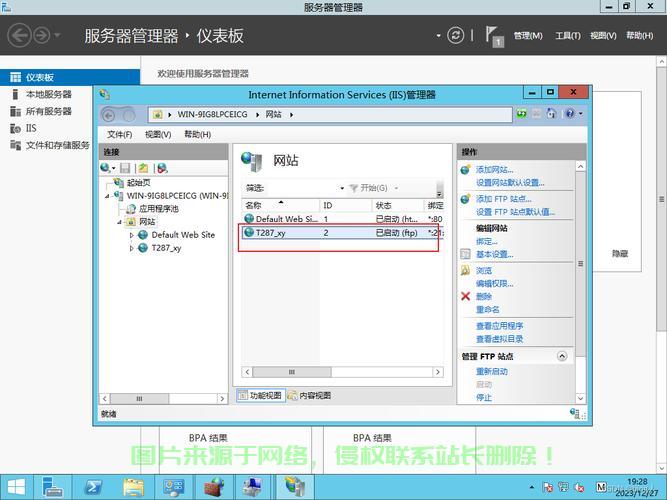Screen dimensions: 667x500
Task: Expand the T287_xy tree node
Action: click(131, 248)
